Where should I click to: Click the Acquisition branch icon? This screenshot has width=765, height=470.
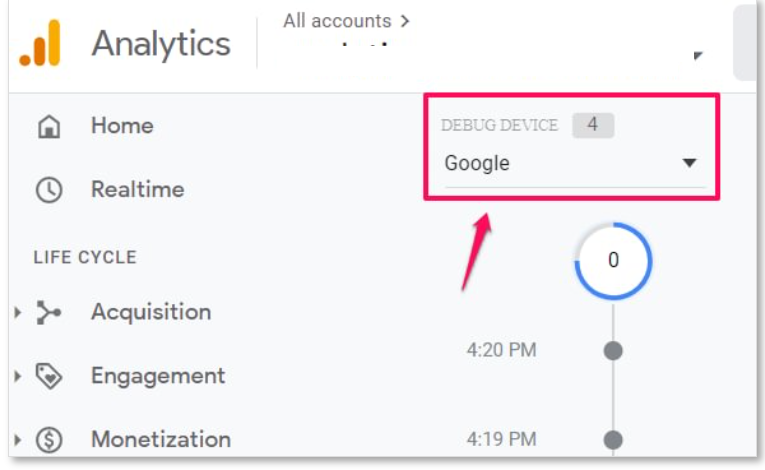click(49, 312)
